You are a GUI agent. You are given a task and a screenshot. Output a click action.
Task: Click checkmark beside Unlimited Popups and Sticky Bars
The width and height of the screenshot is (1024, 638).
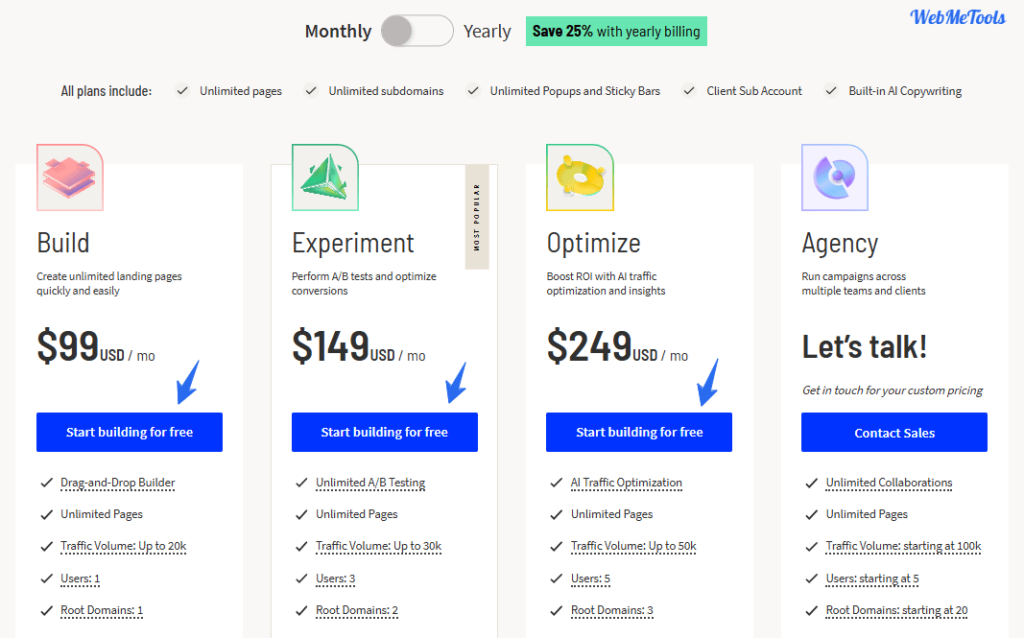(x=473, y=91)
